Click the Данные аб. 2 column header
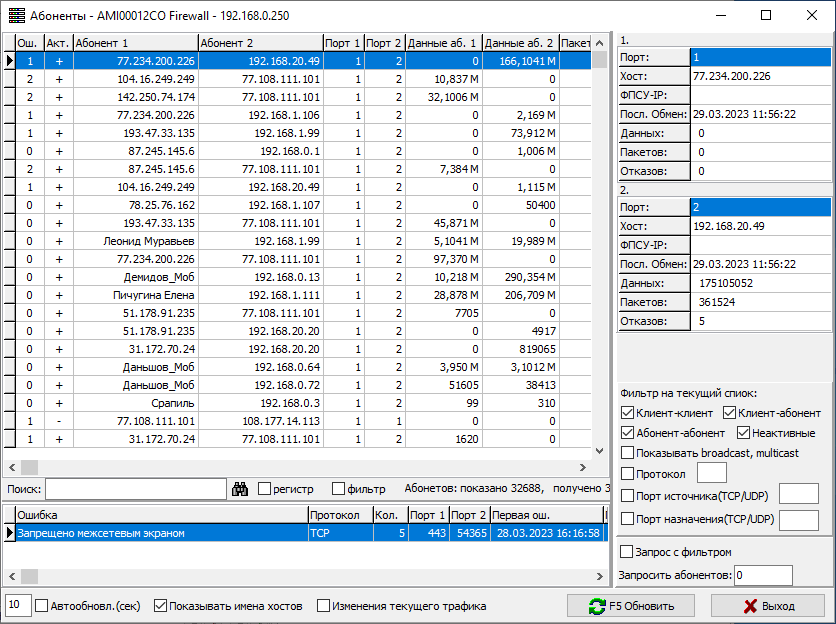The width and height of the screenshot is (836, 624). click(519, 43)
